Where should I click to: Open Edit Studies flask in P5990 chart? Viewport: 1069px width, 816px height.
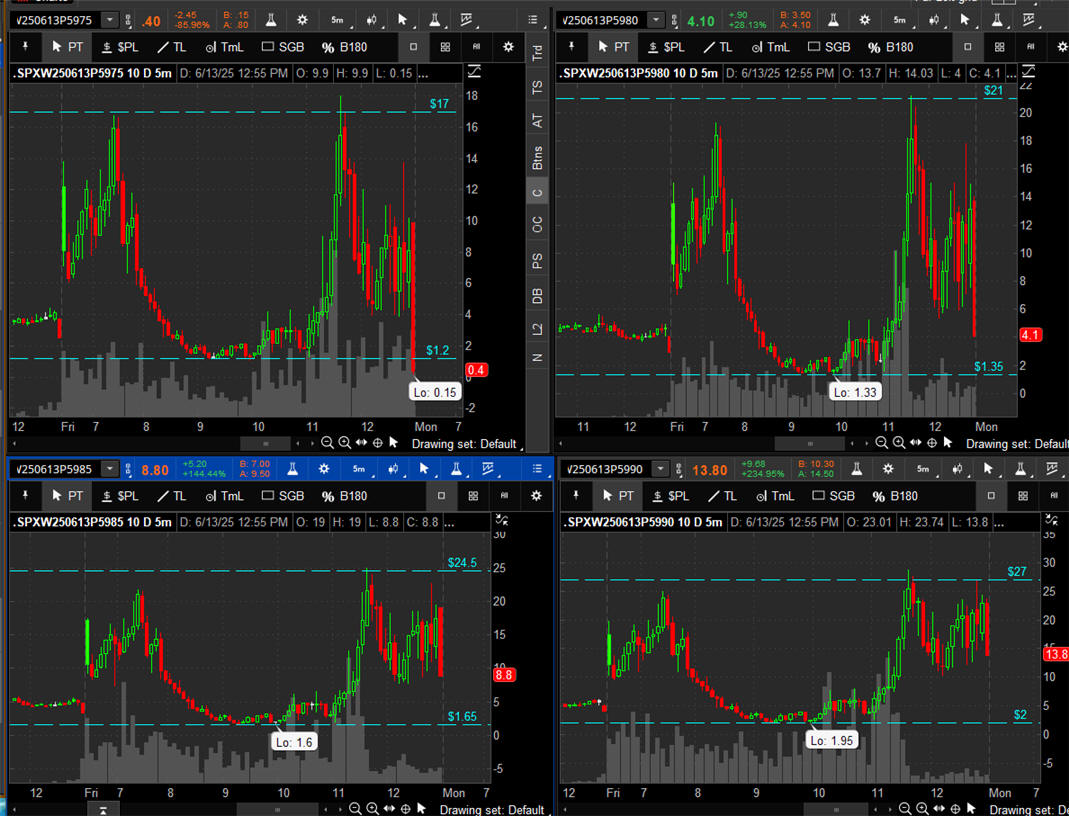click(x=856, y=469)
